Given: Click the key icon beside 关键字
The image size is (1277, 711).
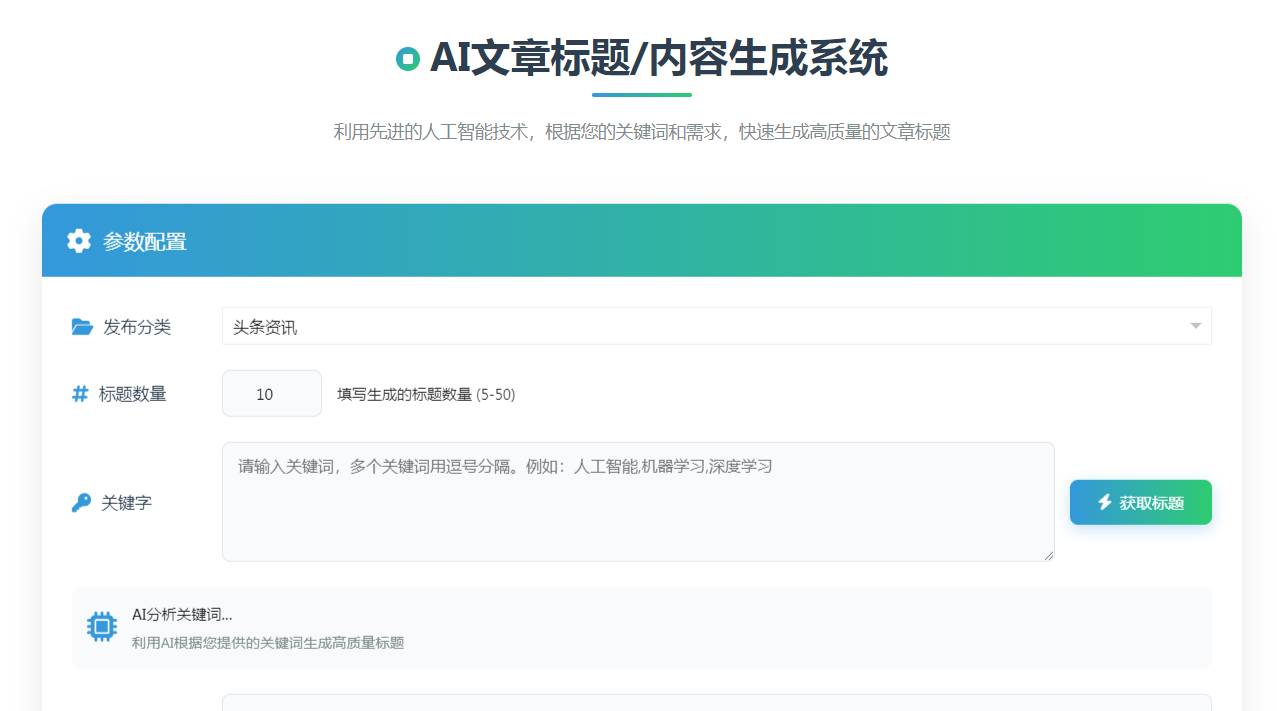Looking at the screenshot, I should [81, 503].
